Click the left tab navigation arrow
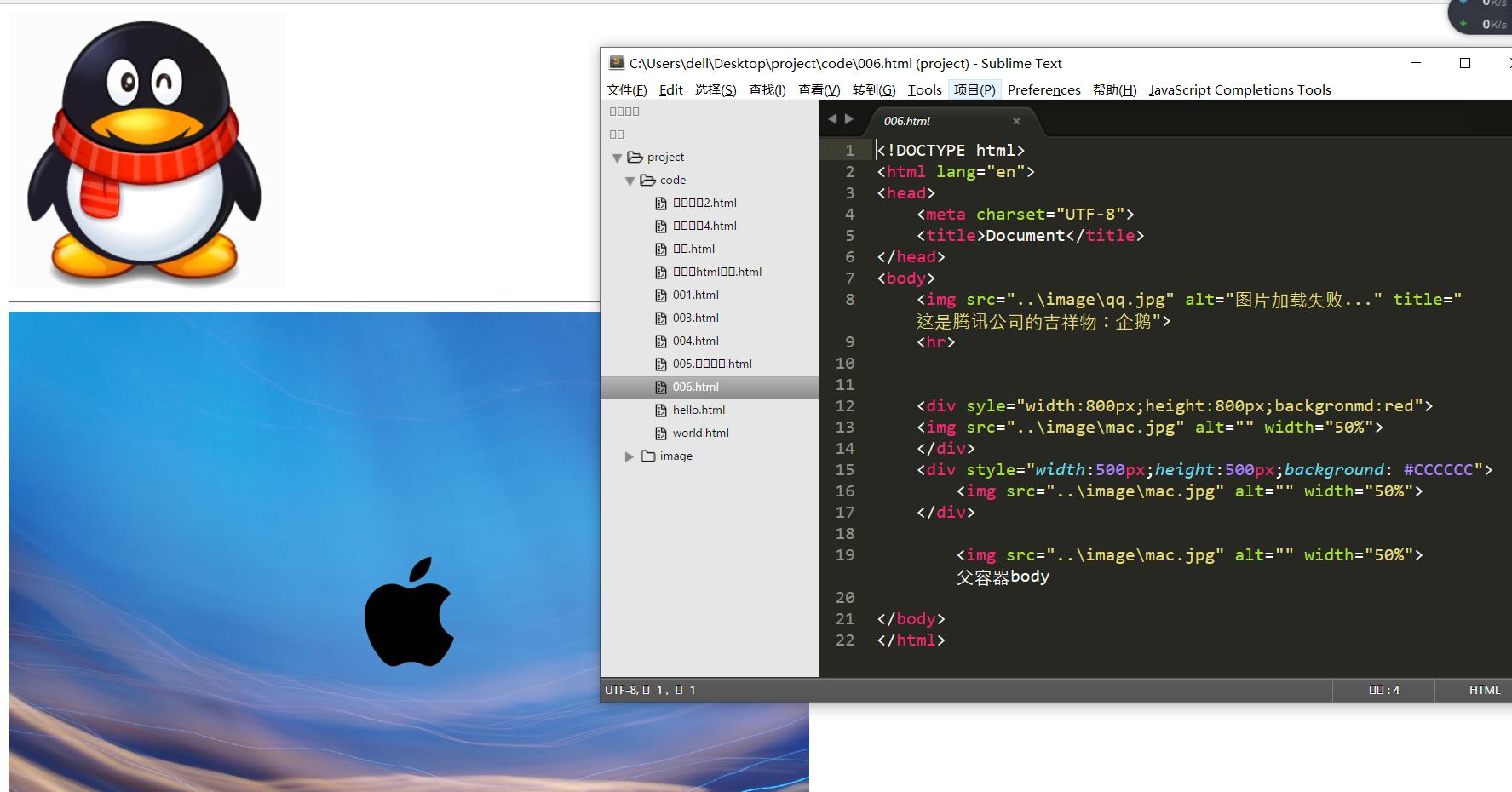This screenshot has width=1512, height=792. tap(832, 119)
